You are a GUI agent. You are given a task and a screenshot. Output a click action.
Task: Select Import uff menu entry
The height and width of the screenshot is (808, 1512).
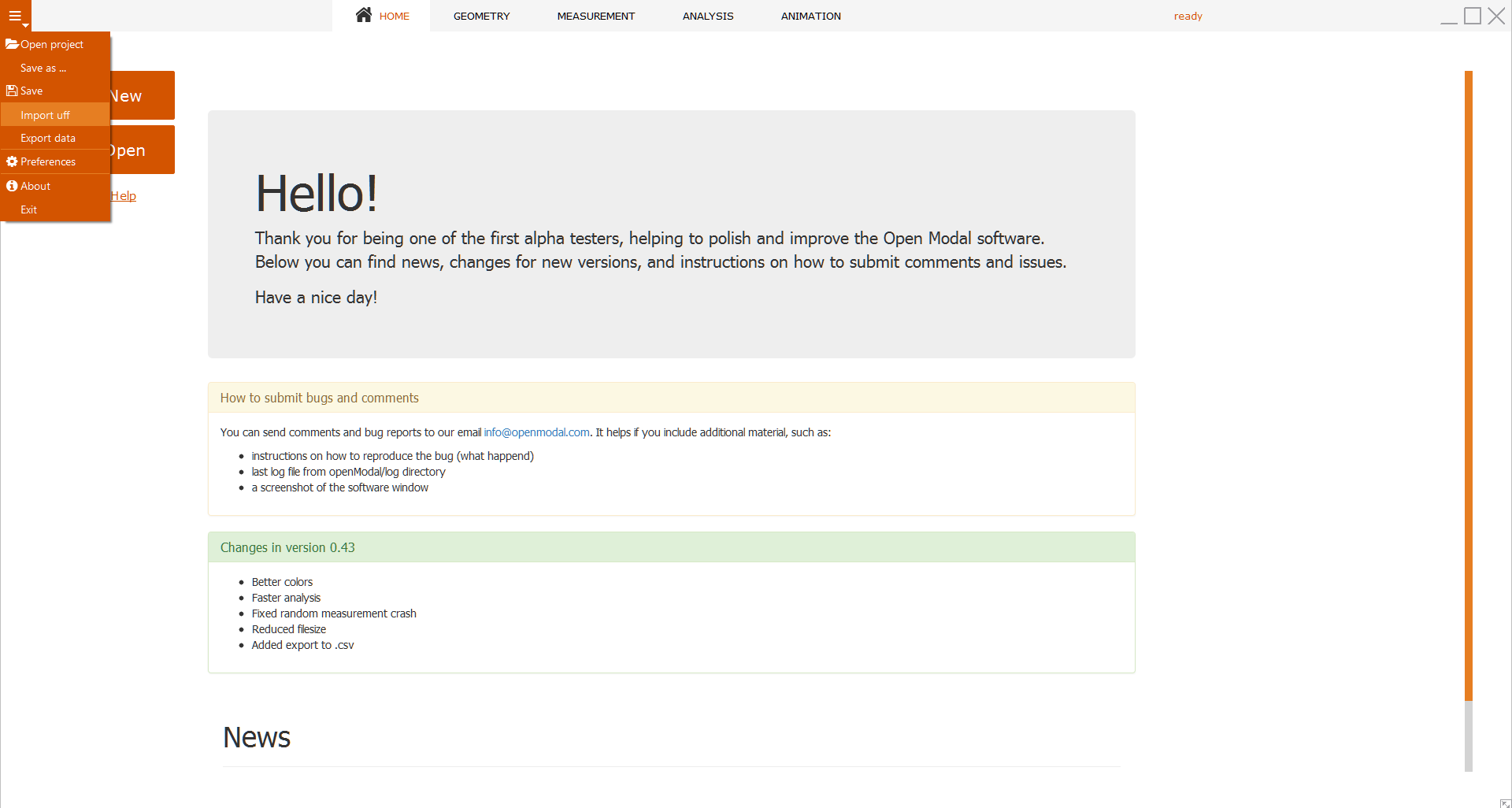tap(55, 115)
